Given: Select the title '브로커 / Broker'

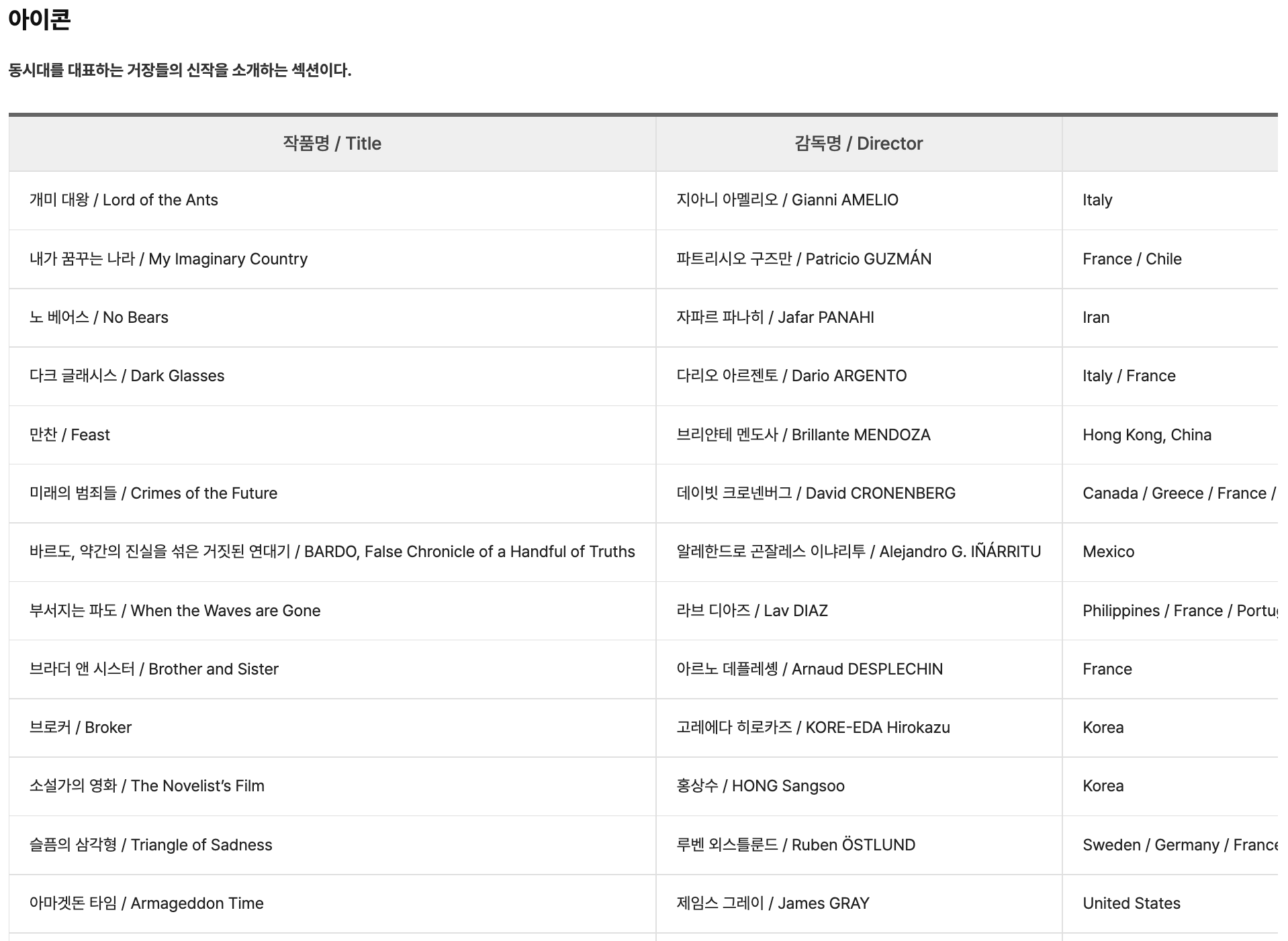Looking at the screenshot, I should coord(81,728).
